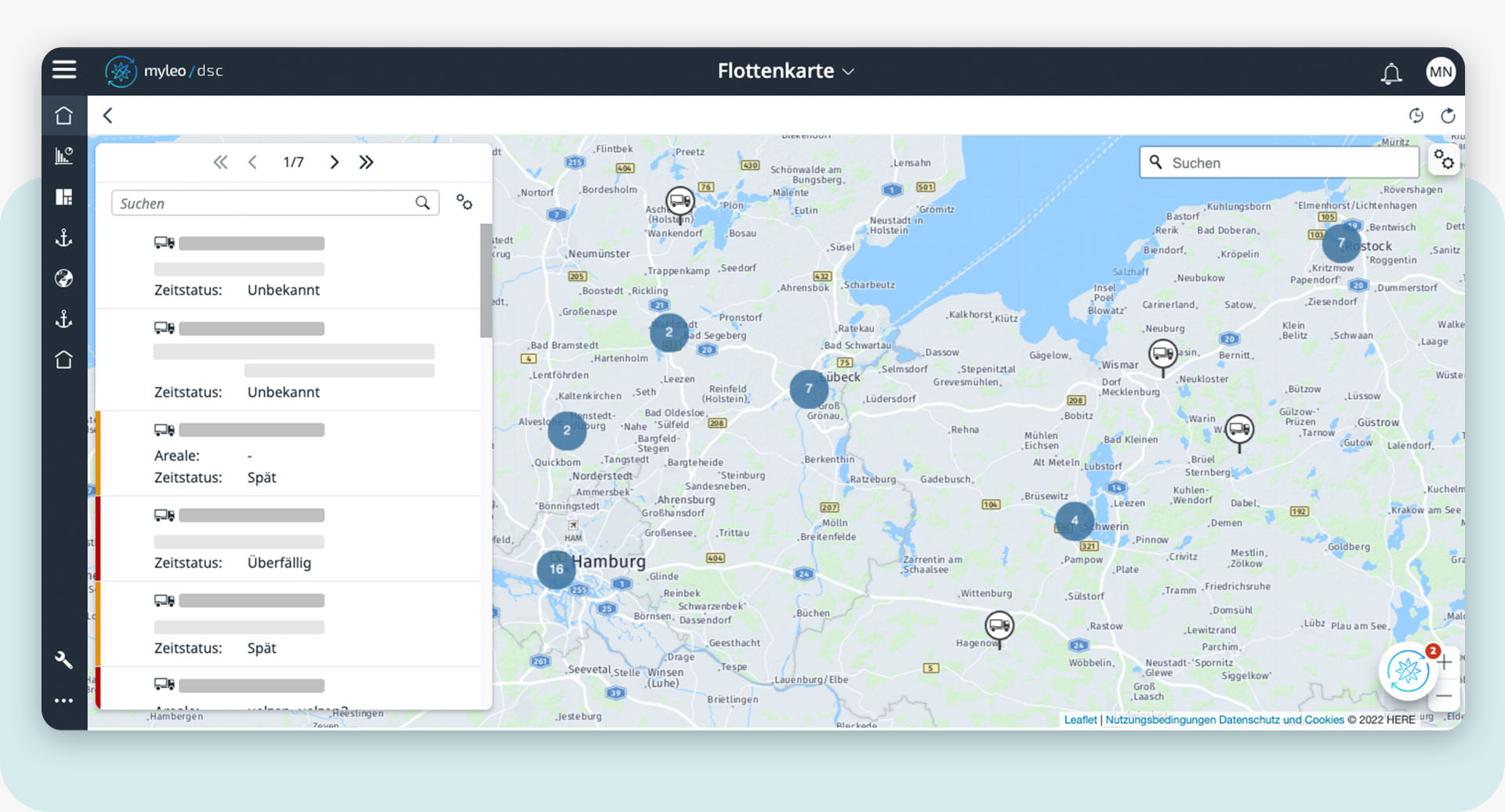Viewport: 1505px width, 812px height.
Task: Click the analytics chart sidebar icon
Action: [x=64, y=156]
